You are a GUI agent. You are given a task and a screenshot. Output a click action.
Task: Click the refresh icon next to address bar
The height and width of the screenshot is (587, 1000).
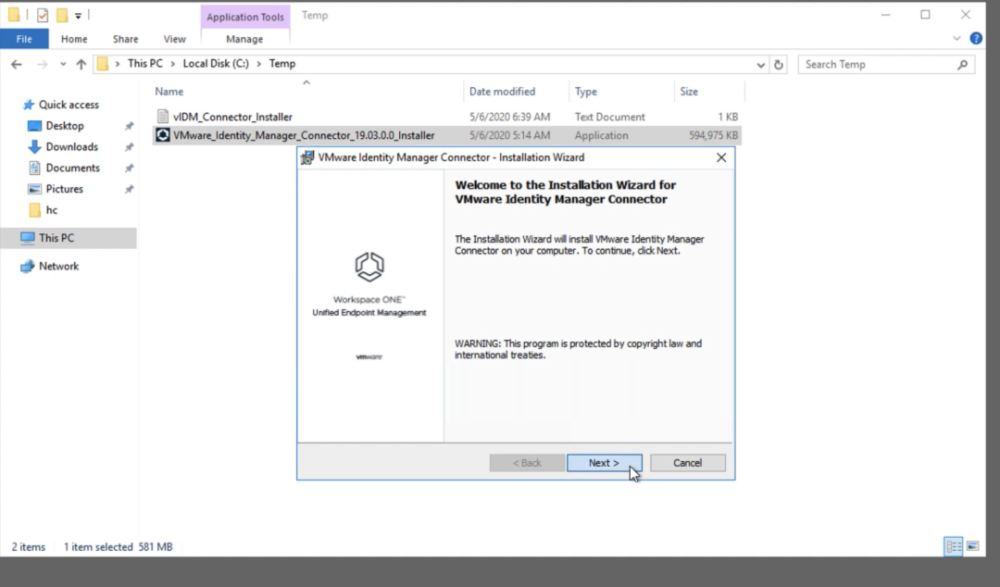click(779, 63)
